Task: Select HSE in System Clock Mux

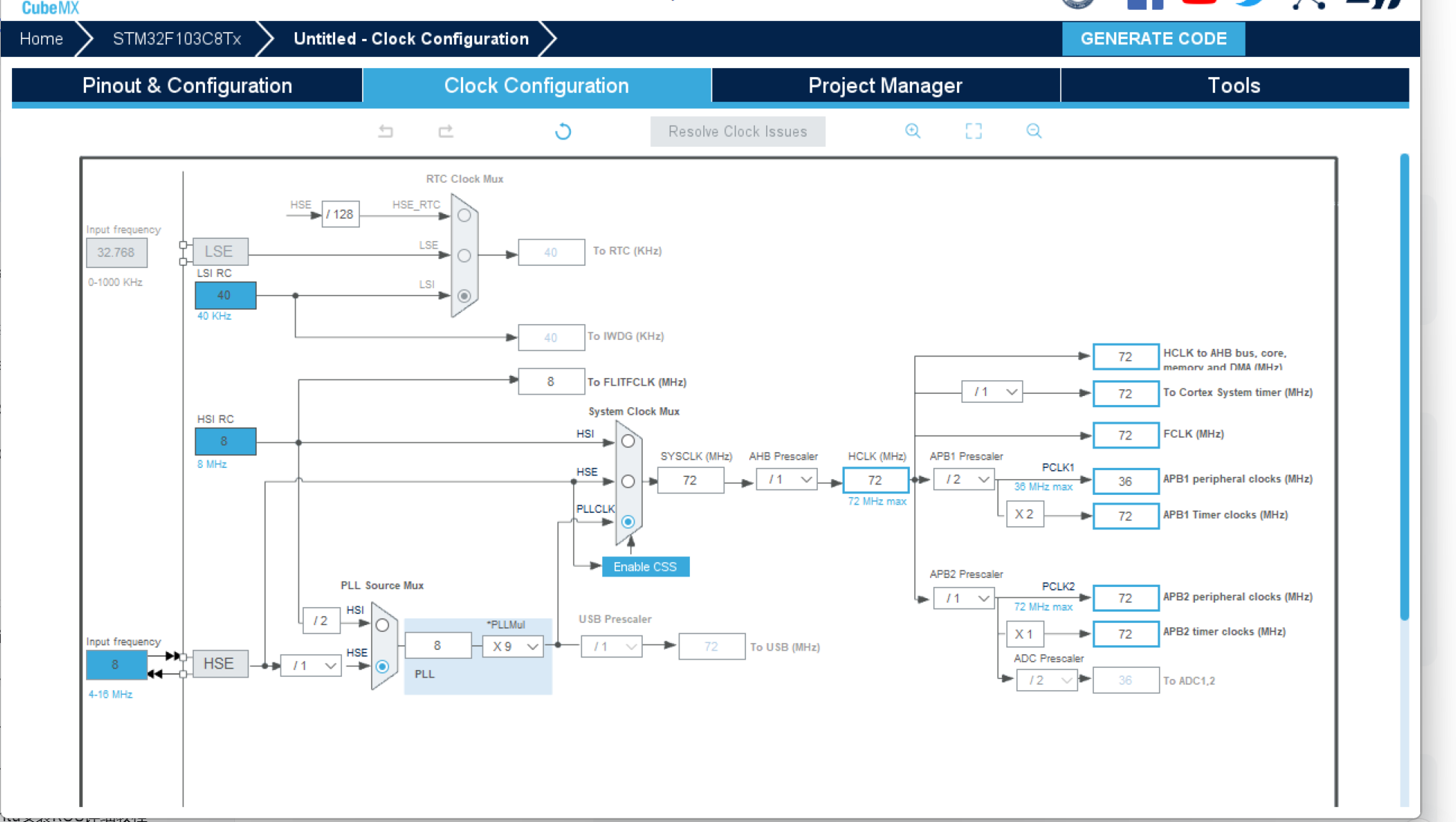Action: coord(628,481)
